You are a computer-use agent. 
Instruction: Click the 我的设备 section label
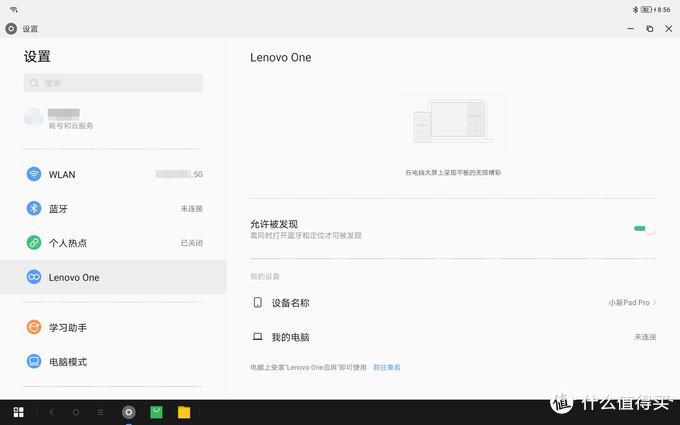(x=265, y=276)
